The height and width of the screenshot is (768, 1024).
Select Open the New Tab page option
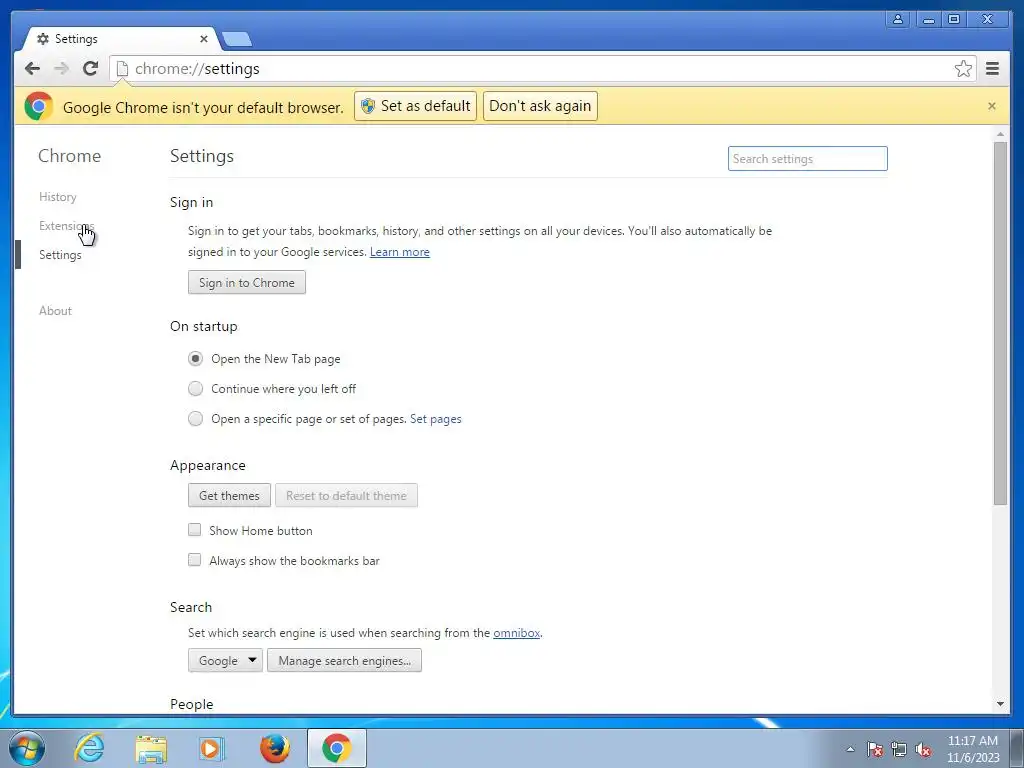pos(195,359)
